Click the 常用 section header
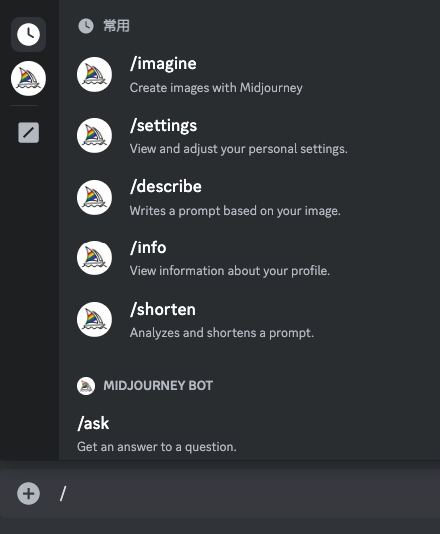 (116, 26)
